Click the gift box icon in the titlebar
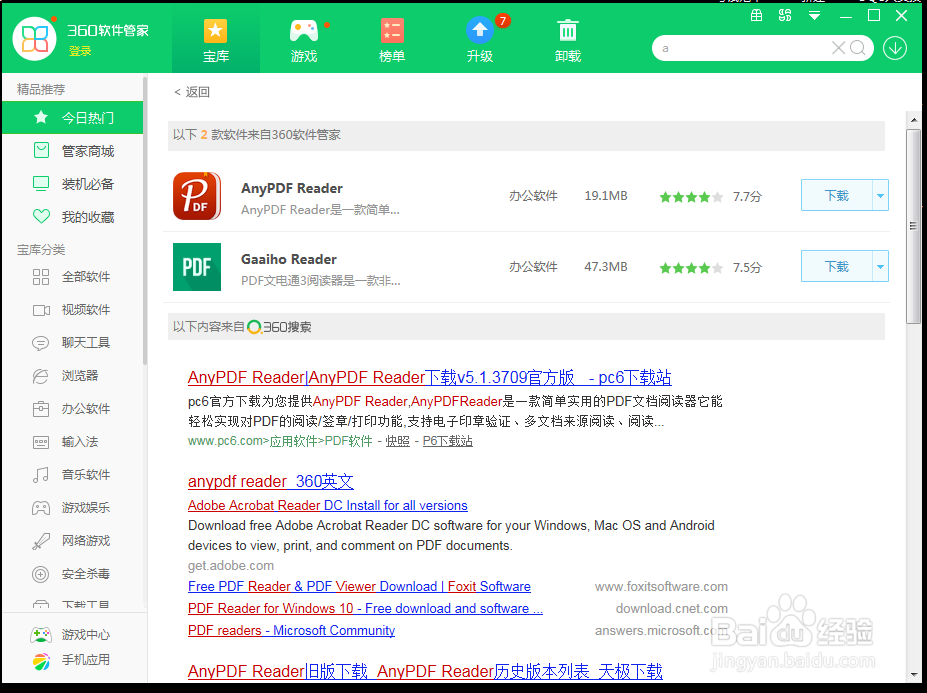This screenshot has width=927, height=693. (757, 16)
